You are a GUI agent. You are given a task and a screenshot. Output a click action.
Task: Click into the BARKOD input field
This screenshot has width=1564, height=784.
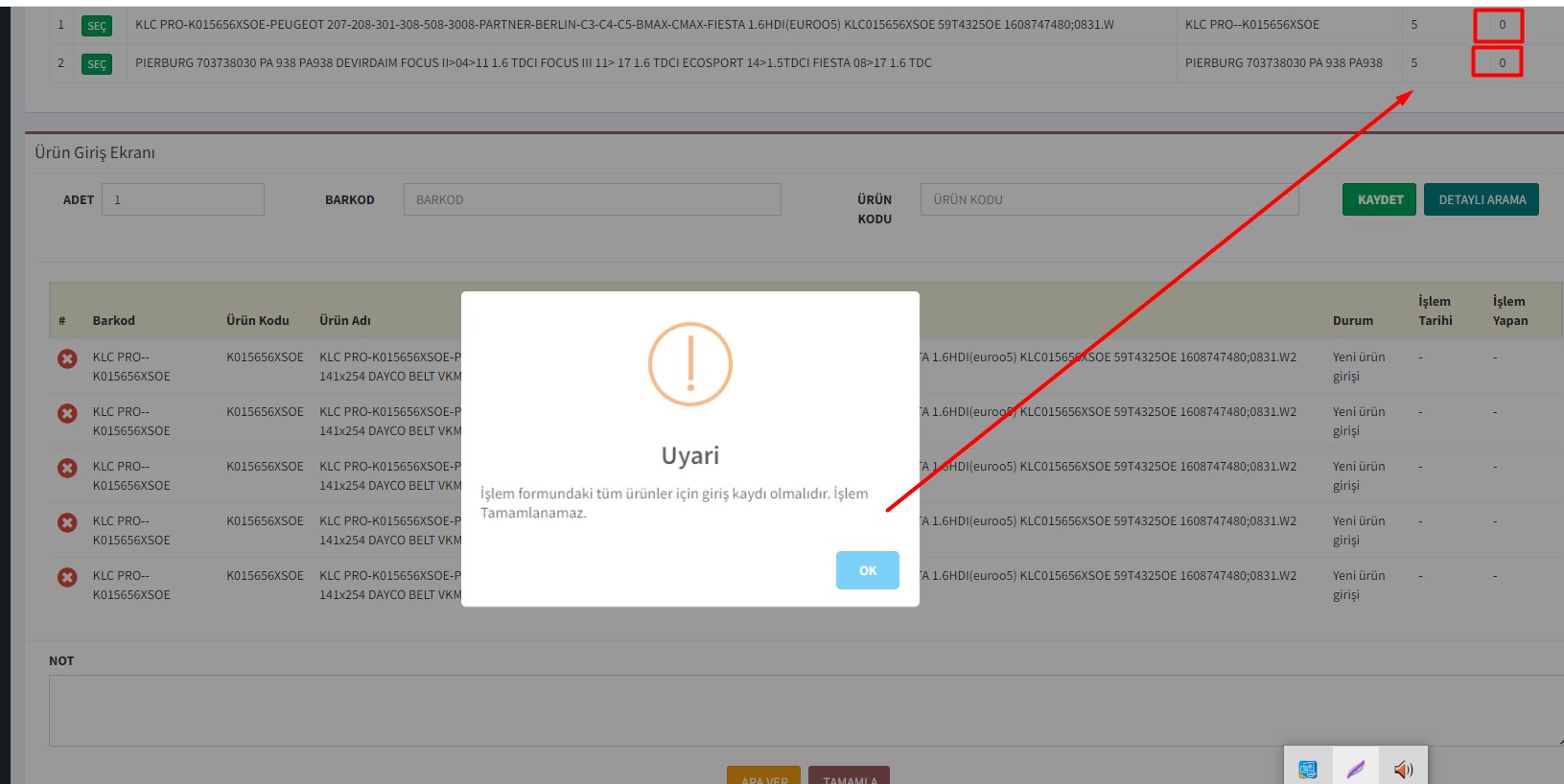592,199
